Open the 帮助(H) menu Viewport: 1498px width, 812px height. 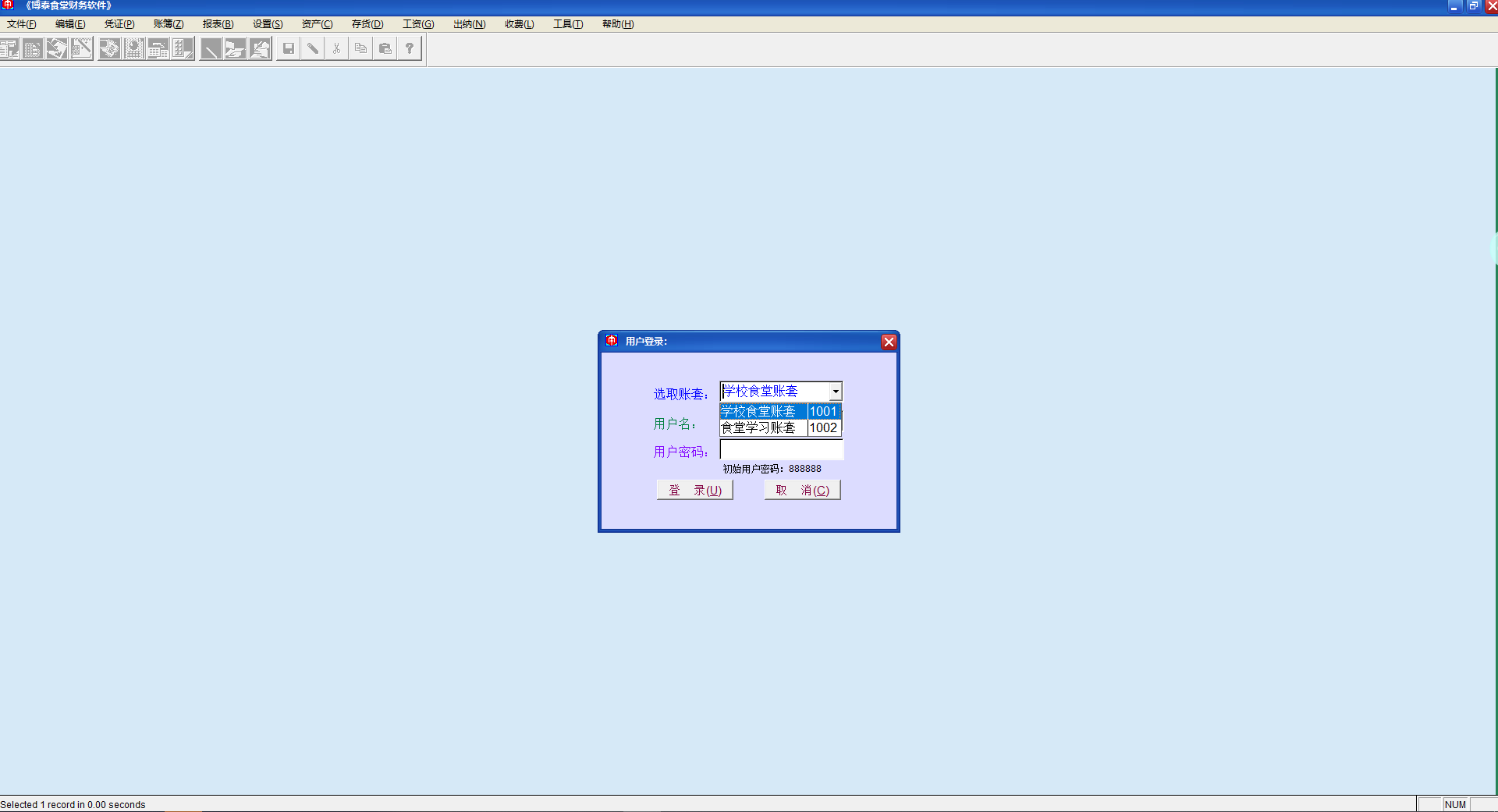tap(618, 24)
